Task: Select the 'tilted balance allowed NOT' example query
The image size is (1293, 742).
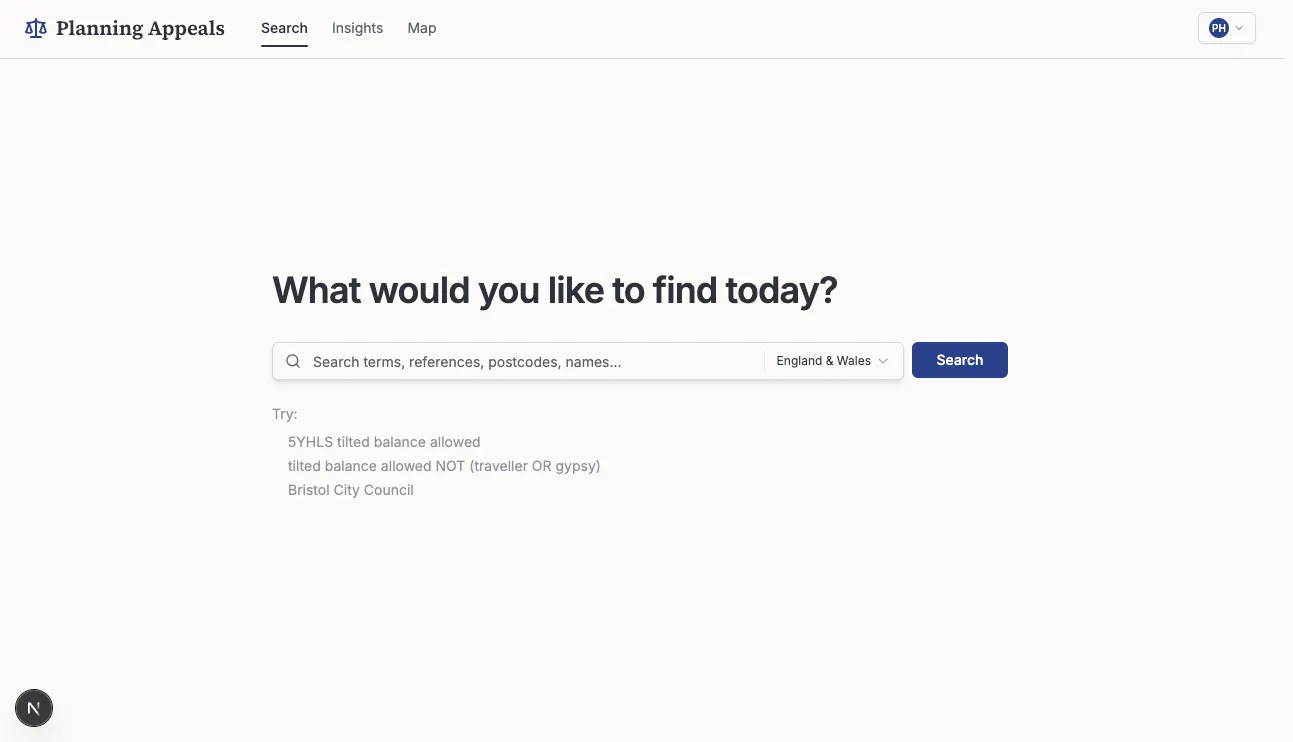Action: coord(444,465)
